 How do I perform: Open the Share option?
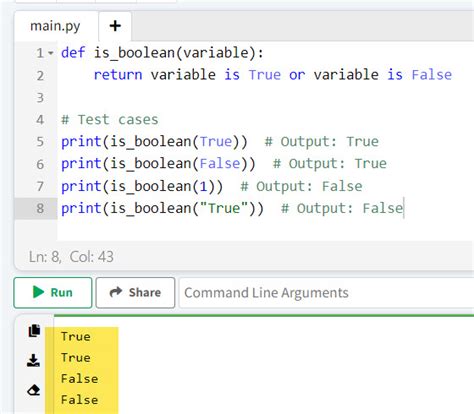coord(135,292)
